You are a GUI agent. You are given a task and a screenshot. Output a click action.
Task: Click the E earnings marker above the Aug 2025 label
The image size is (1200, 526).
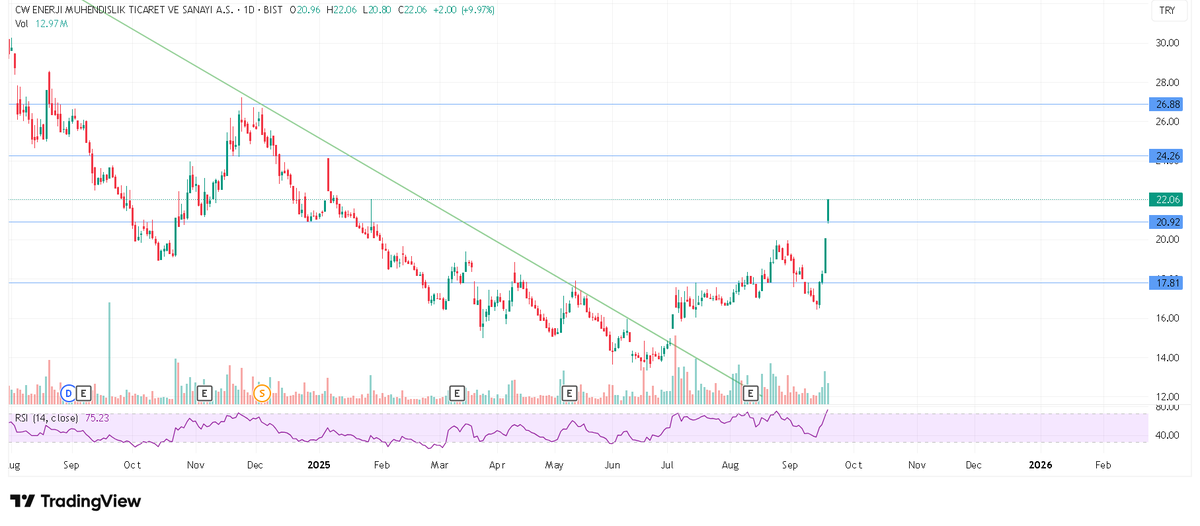click(x=751, y=392)
